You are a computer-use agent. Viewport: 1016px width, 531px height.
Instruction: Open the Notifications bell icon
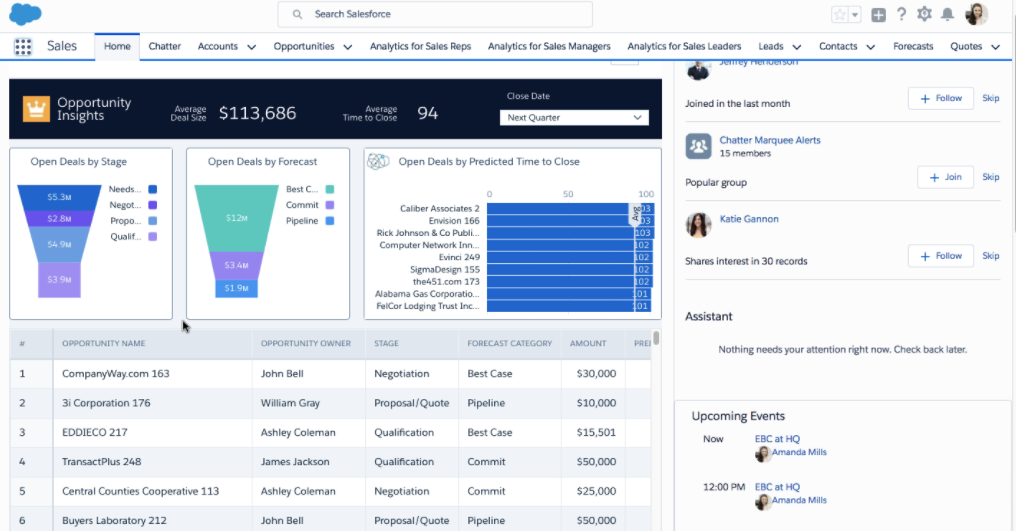click(x=947, y=14)
